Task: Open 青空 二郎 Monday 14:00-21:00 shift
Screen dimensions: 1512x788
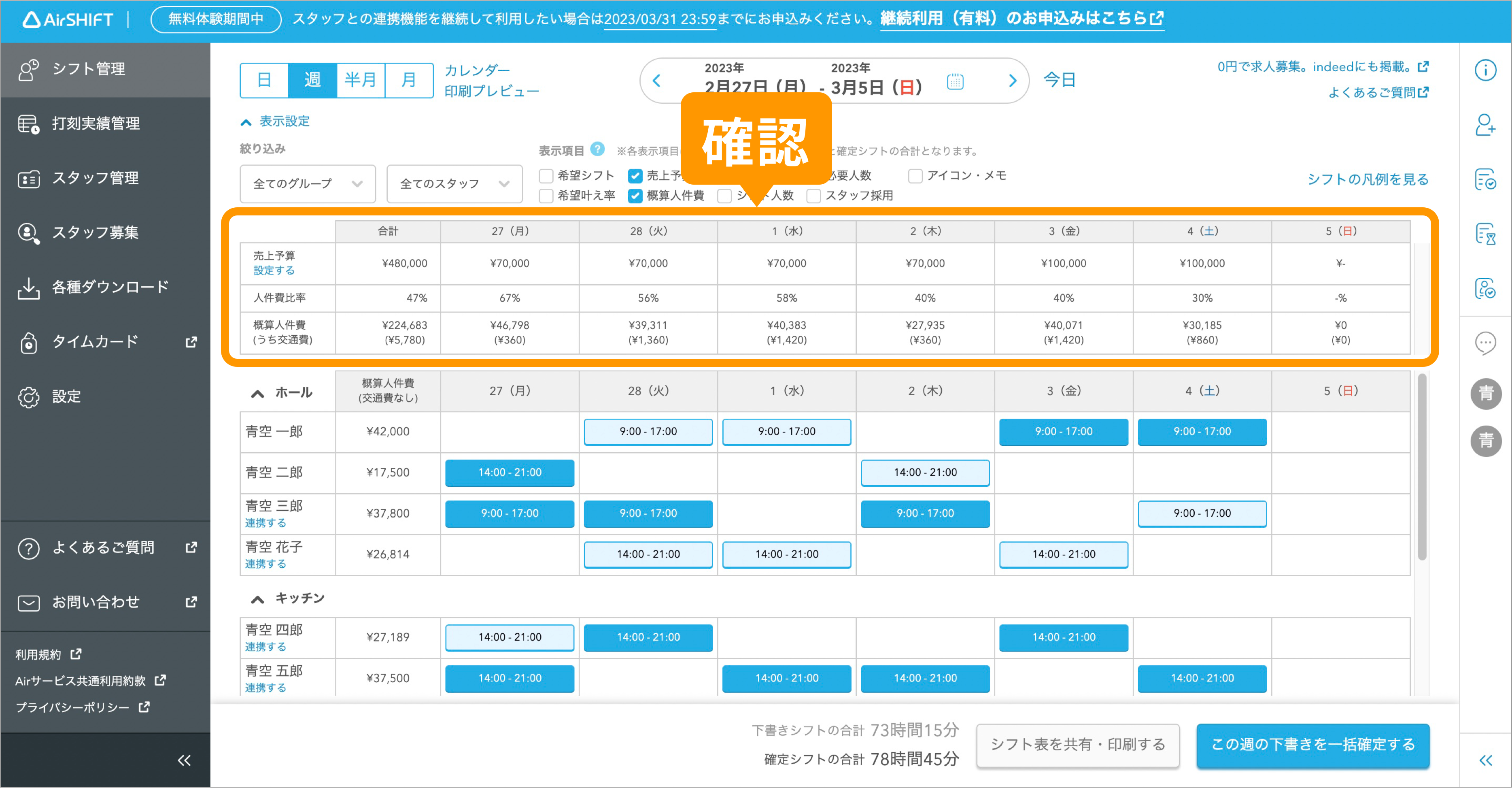Action: tap(510, 473)
